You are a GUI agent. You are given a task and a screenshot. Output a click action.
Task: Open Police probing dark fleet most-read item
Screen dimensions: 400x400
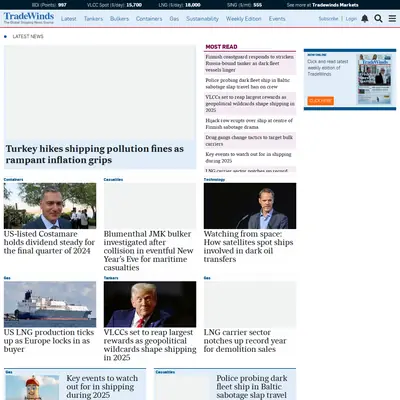(248, 83)
